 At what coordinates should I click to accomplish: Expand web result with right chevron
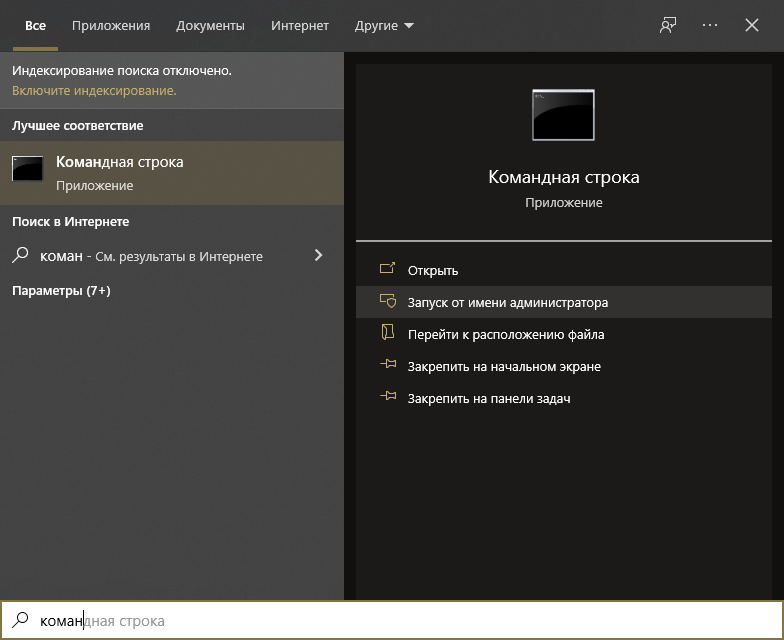click(318, 256)
